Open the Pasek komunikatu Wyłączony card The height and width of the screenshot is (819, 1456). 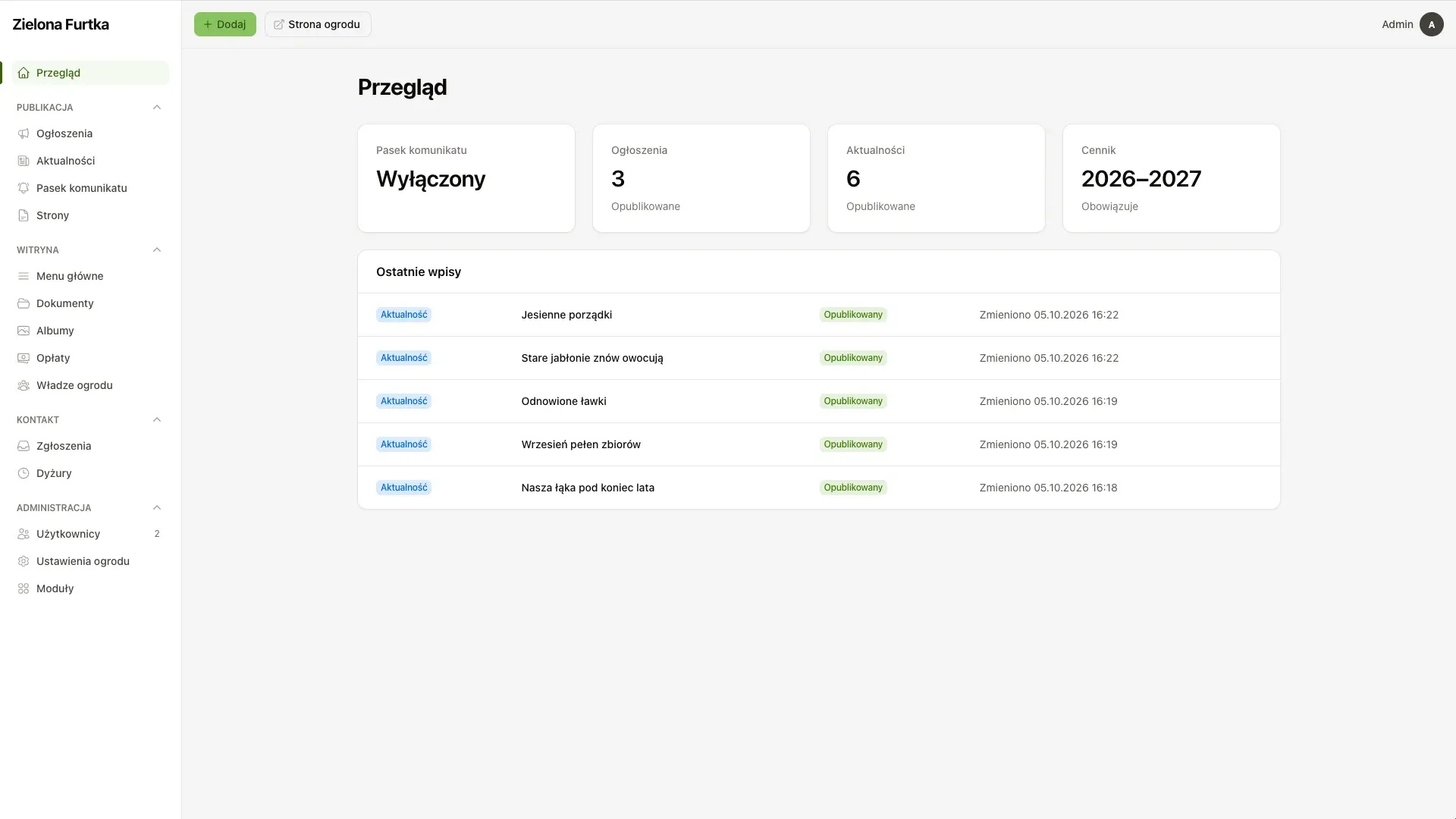pos(466,178)
